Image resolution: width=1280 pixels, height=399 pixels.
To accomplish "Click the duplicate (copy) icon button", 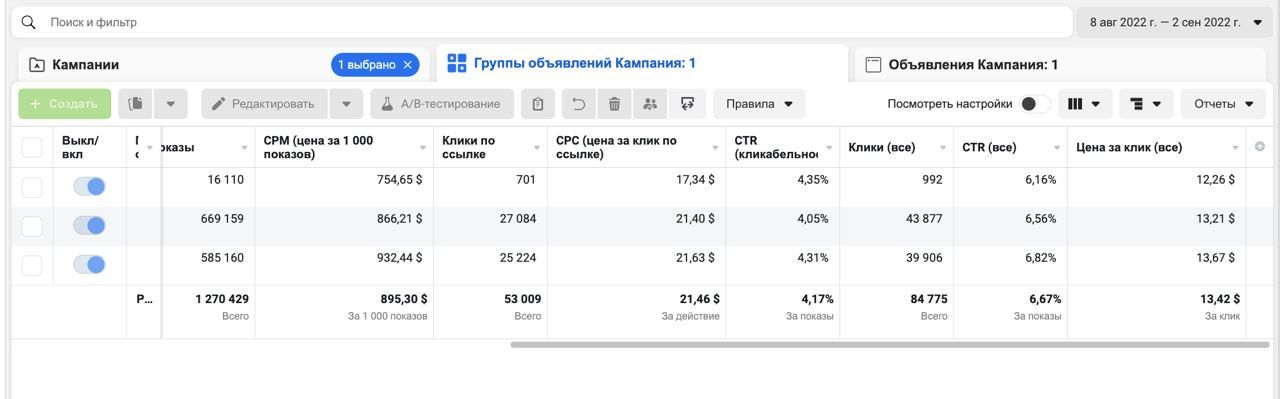I will [x=134, y=104].
